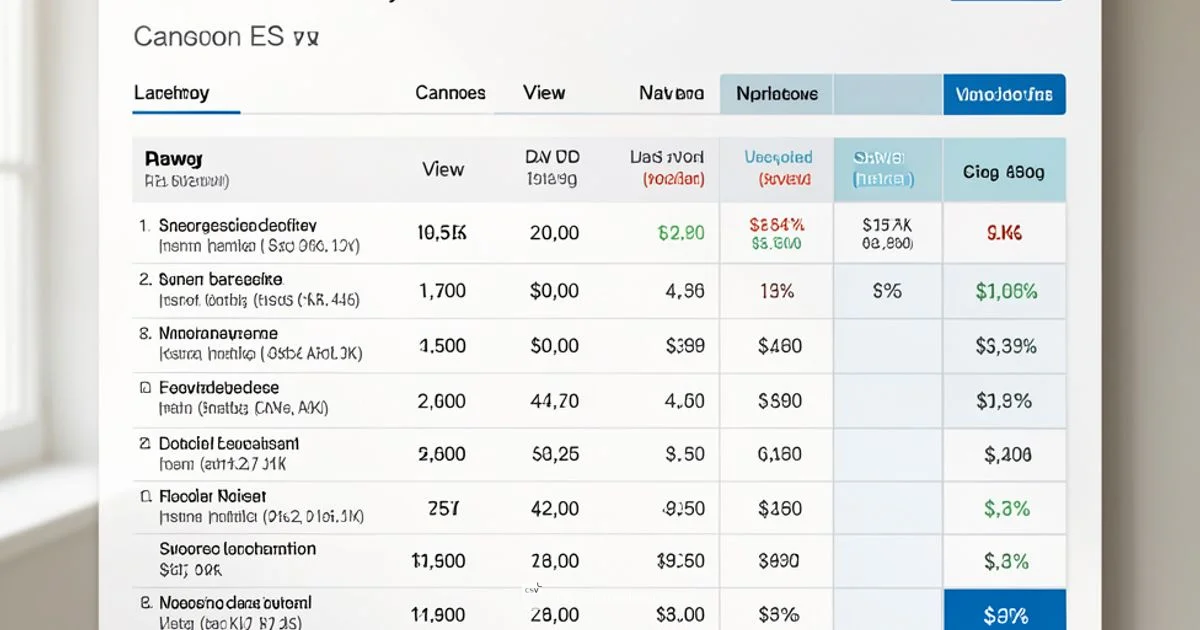1200x630 pixels.
Task: Sort by the Uecqoled column header
Action: point(777,168)
